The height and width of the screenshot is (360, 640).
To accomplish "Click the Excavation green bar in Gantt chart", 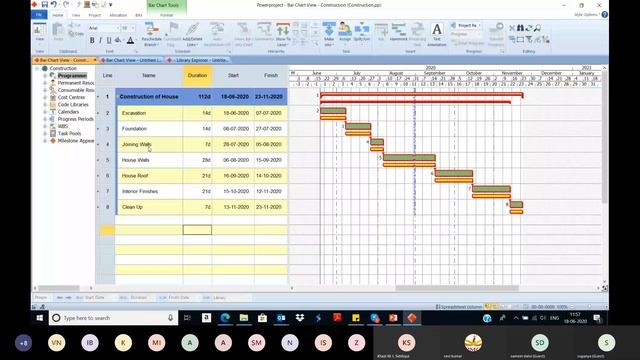I will click(333, 111).
